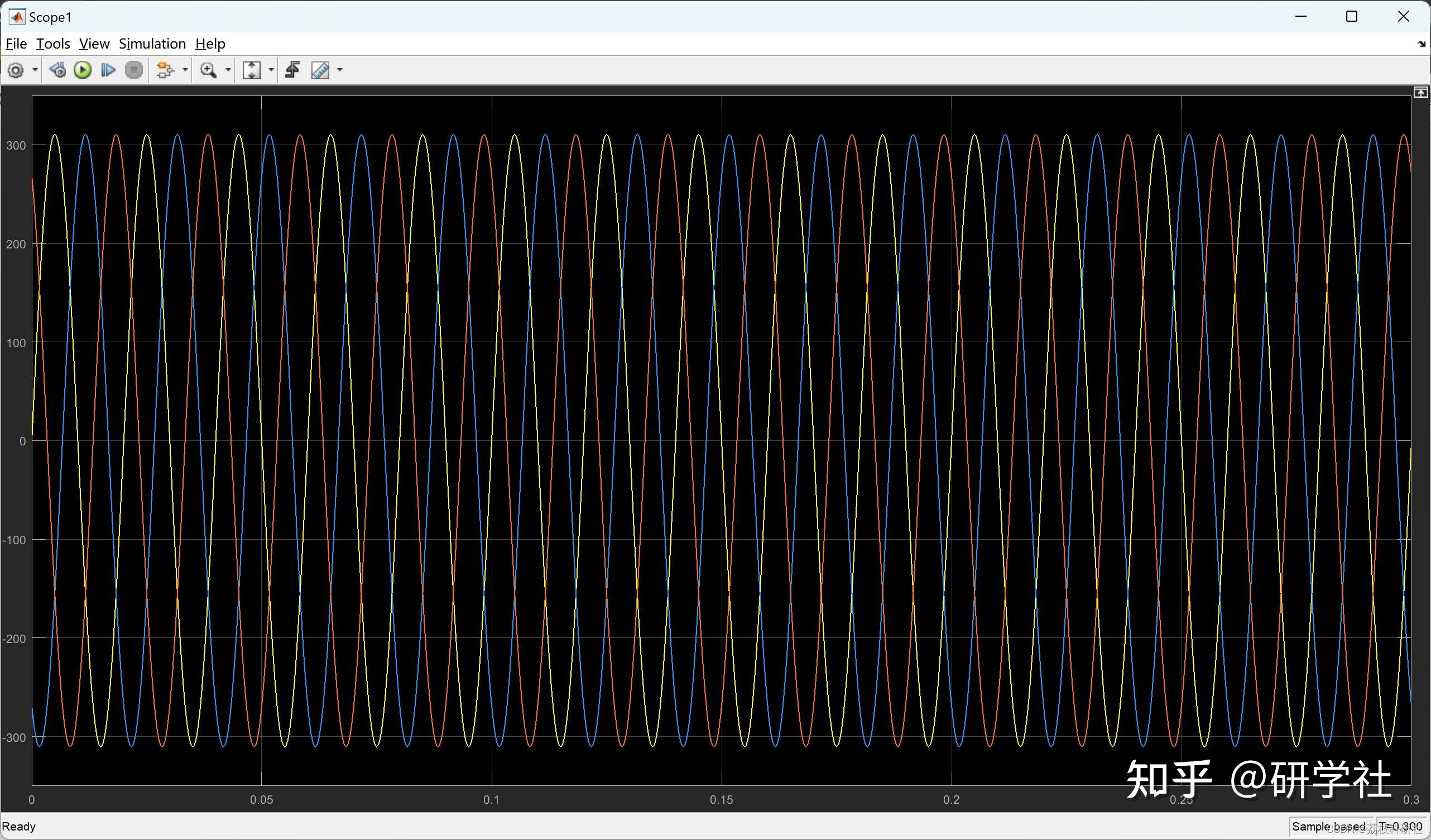
Task: Select the Zoom tool icon
Action: (208, 70)
